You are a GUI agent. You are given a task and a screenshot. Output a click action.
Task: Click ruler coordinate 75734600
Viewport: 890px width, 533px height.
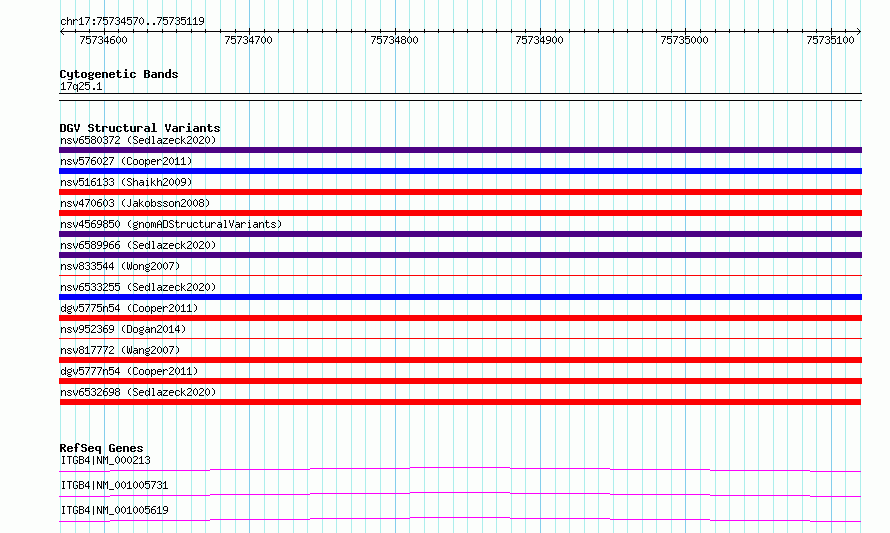tap(103, 40)
